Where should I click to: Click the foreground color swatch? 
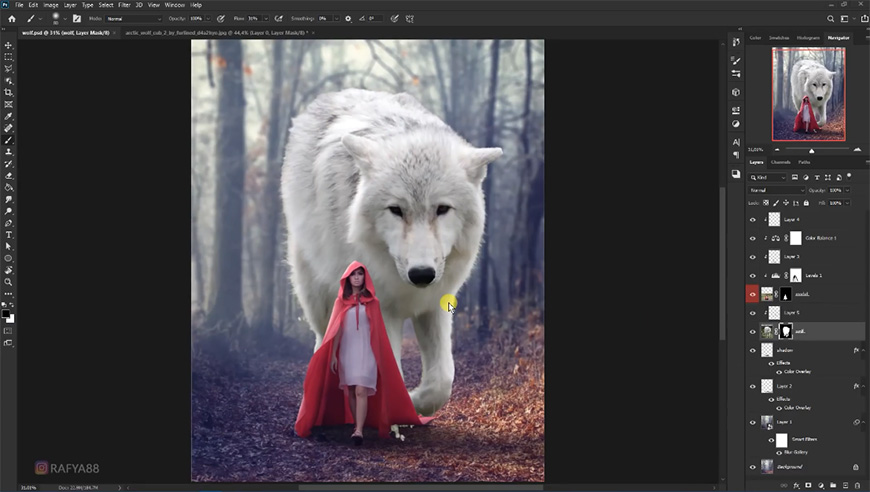click(6, 314)
